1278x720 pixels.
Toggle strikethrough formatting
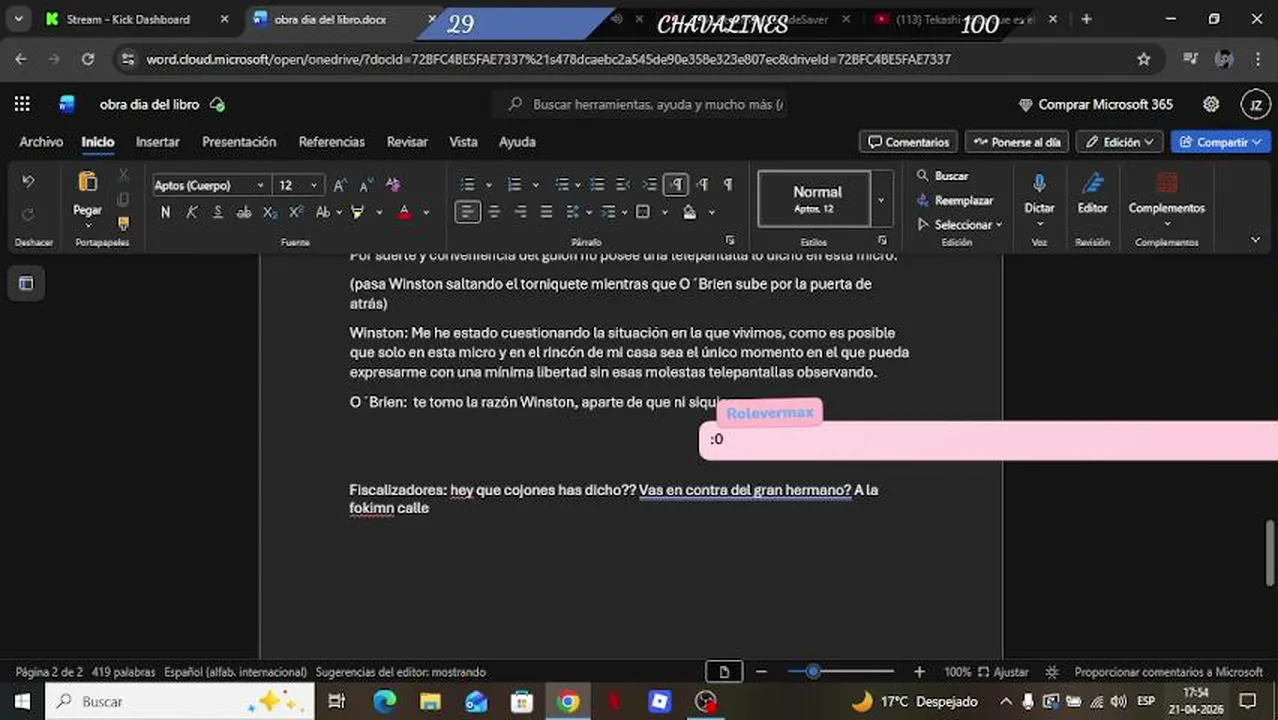point(243,212)
